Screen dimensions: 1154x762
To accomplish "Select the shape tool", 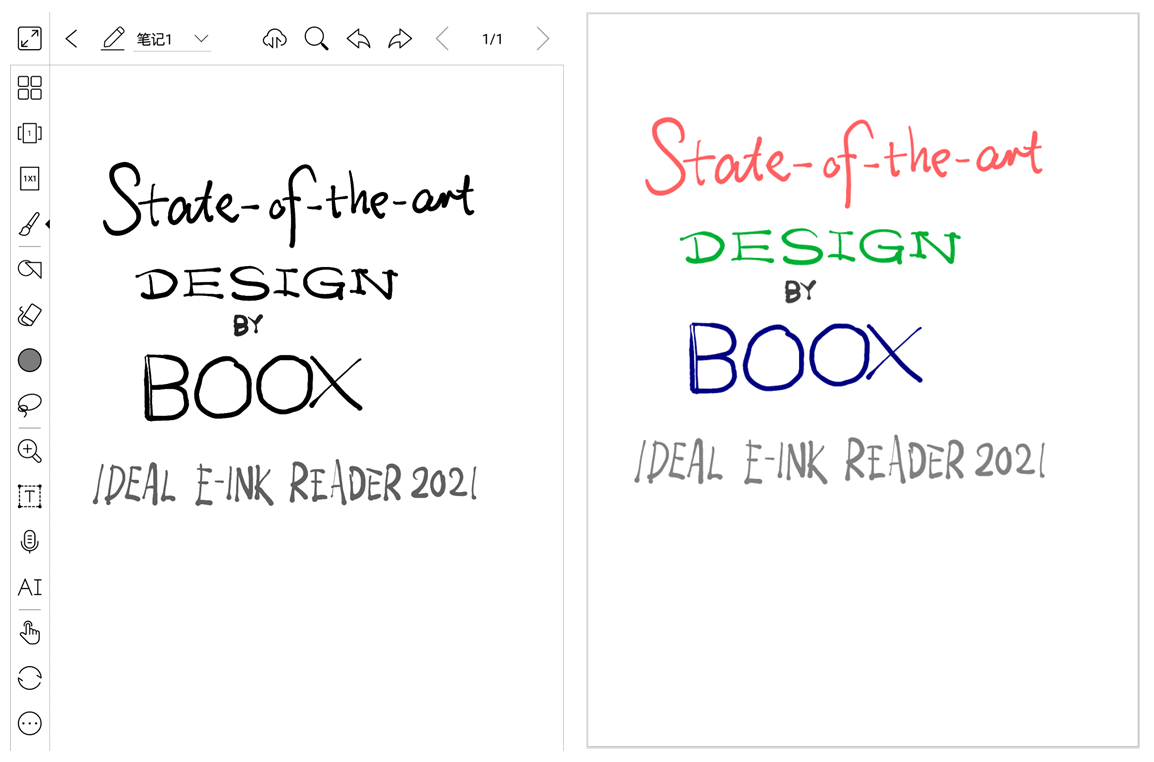I will click(x=29, y=269).
